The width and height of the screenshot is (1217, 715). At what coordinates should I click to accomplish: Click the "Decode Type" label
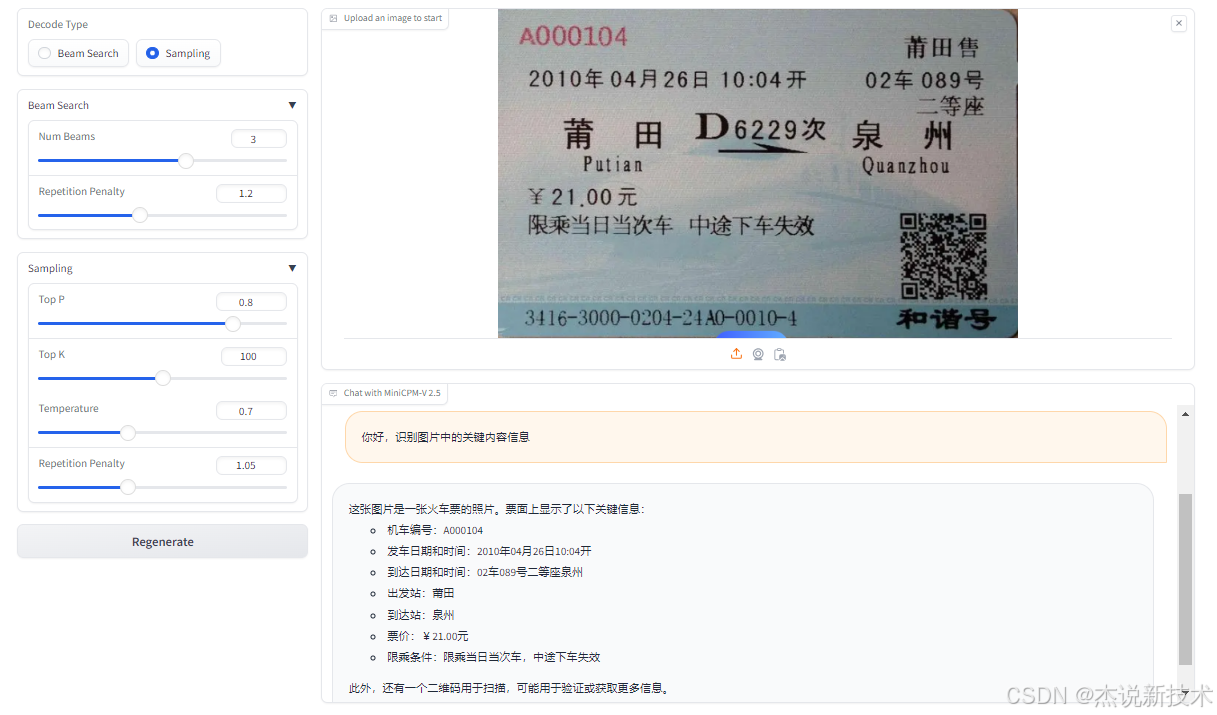point(58,24)
